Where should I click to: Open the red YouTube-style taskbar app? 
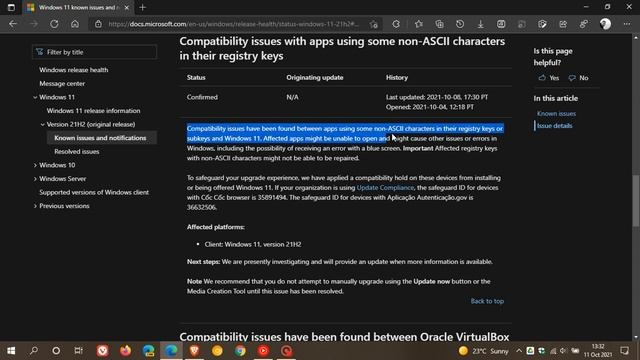point(263,351)
